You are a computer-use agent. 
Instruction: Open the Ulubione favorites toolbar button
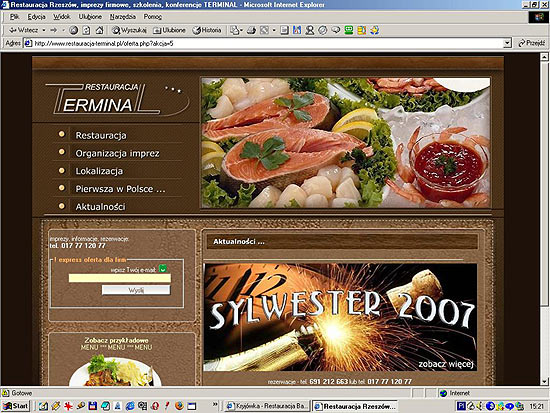[x=169, y=30]
